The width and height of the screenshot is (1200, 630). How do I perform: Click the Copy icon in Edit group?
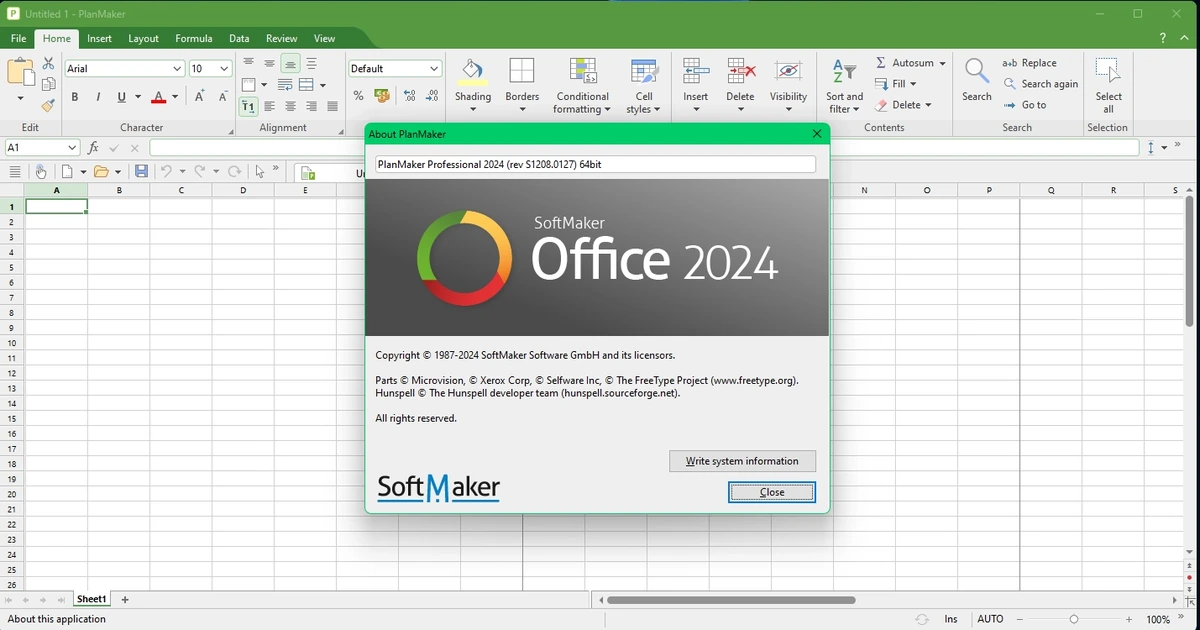(48, 85)
